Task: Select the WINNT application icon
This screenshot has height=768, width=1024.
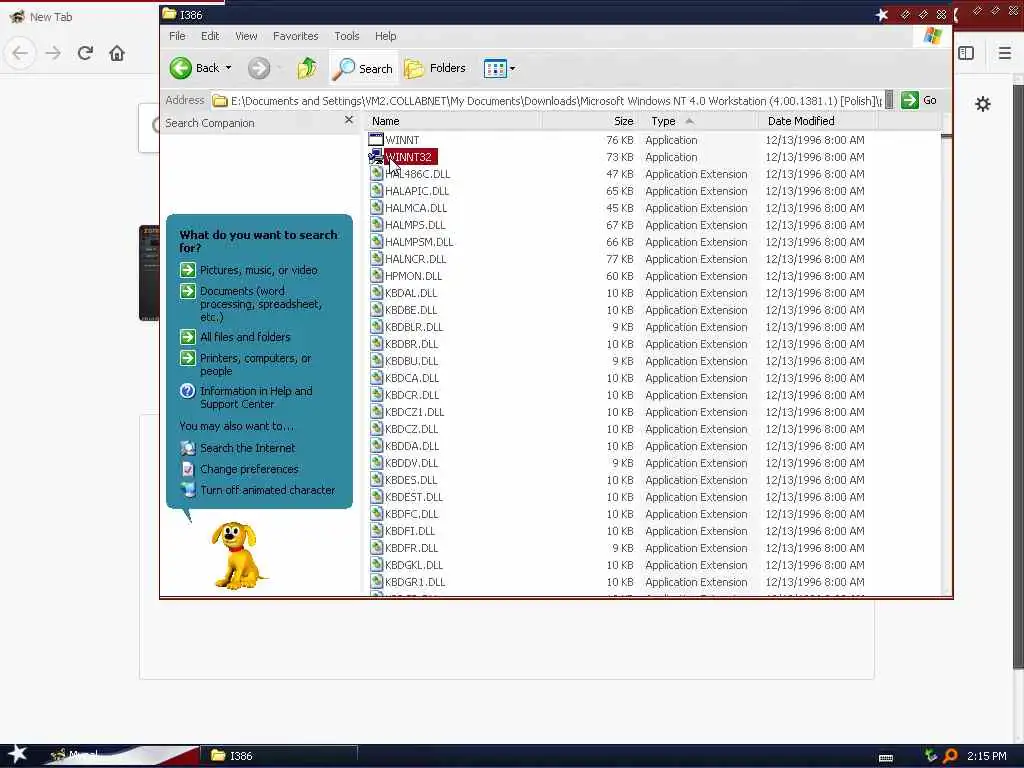Action: click(376, 139)
